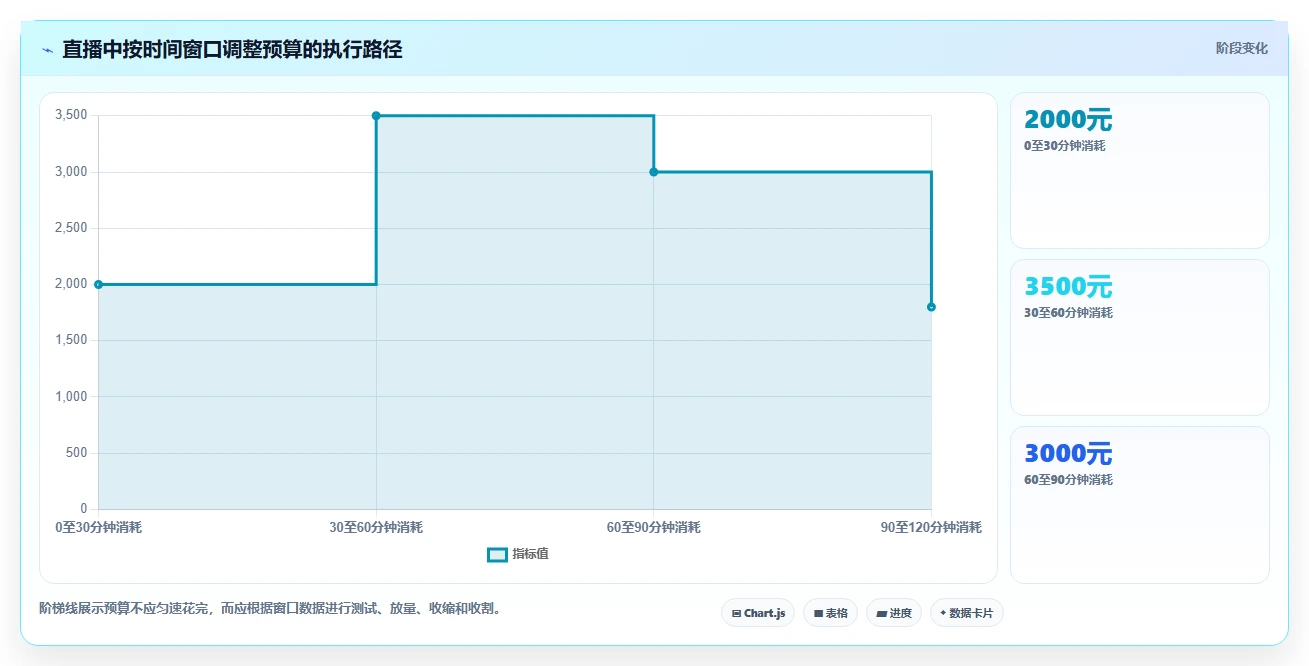Click the sparkle icon in 数据卡片 tag

(x=943, y=613)
